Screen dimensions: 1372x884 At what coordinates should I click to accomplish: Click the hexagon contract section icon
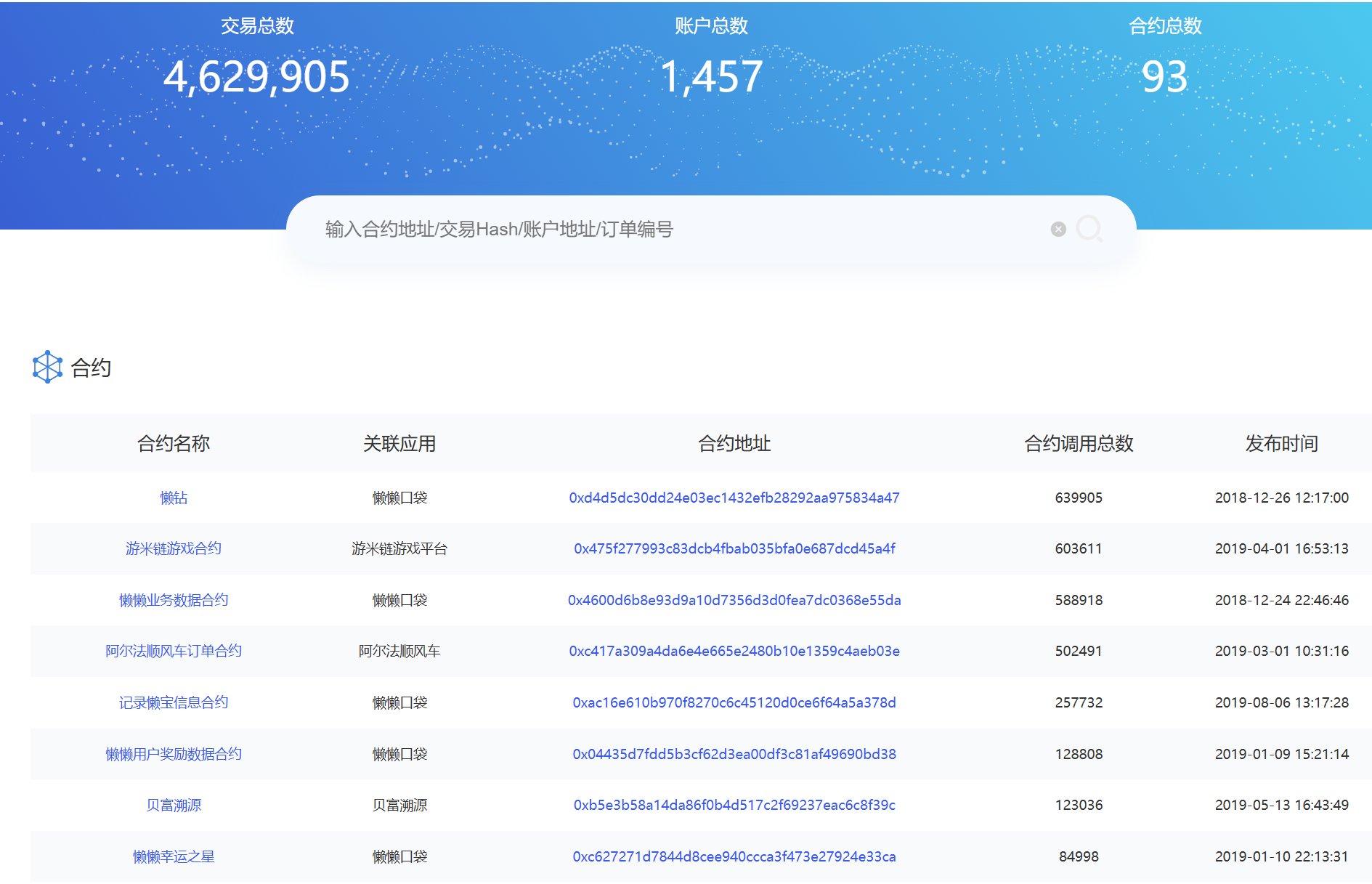[48, 367]
